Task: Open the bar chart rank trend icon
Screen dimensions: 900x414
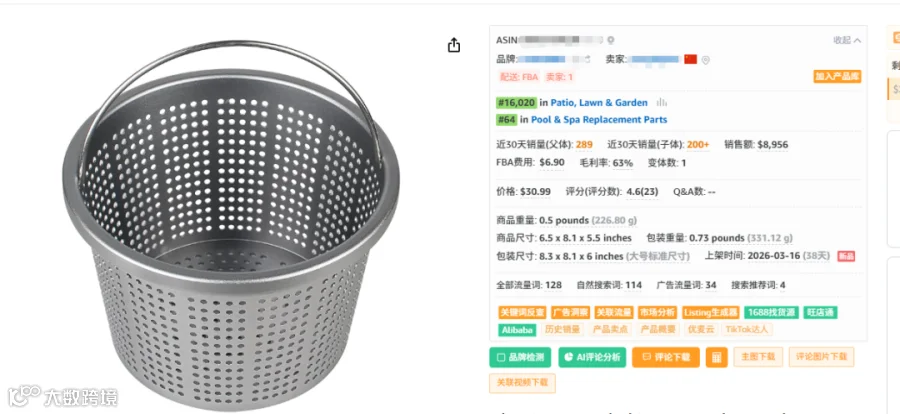Action: pyautogui.click(x=662, y=103)
